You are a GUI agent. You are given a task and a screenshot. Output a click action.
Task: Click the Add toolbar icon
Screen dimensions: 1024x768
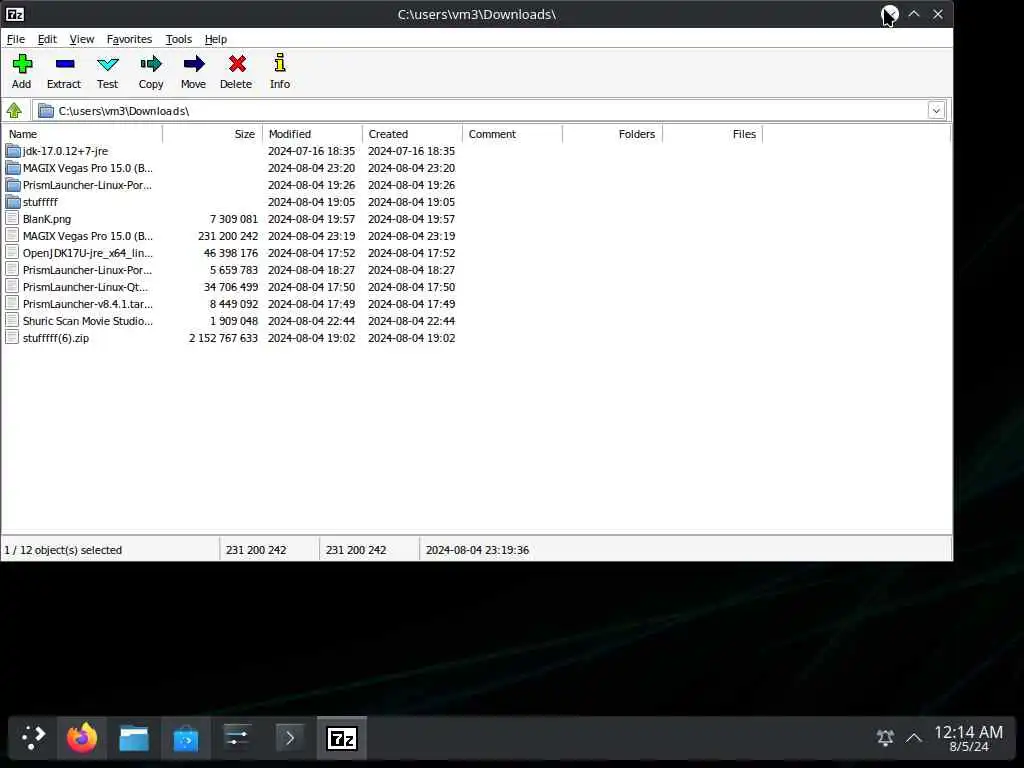(x=22, y=64)
